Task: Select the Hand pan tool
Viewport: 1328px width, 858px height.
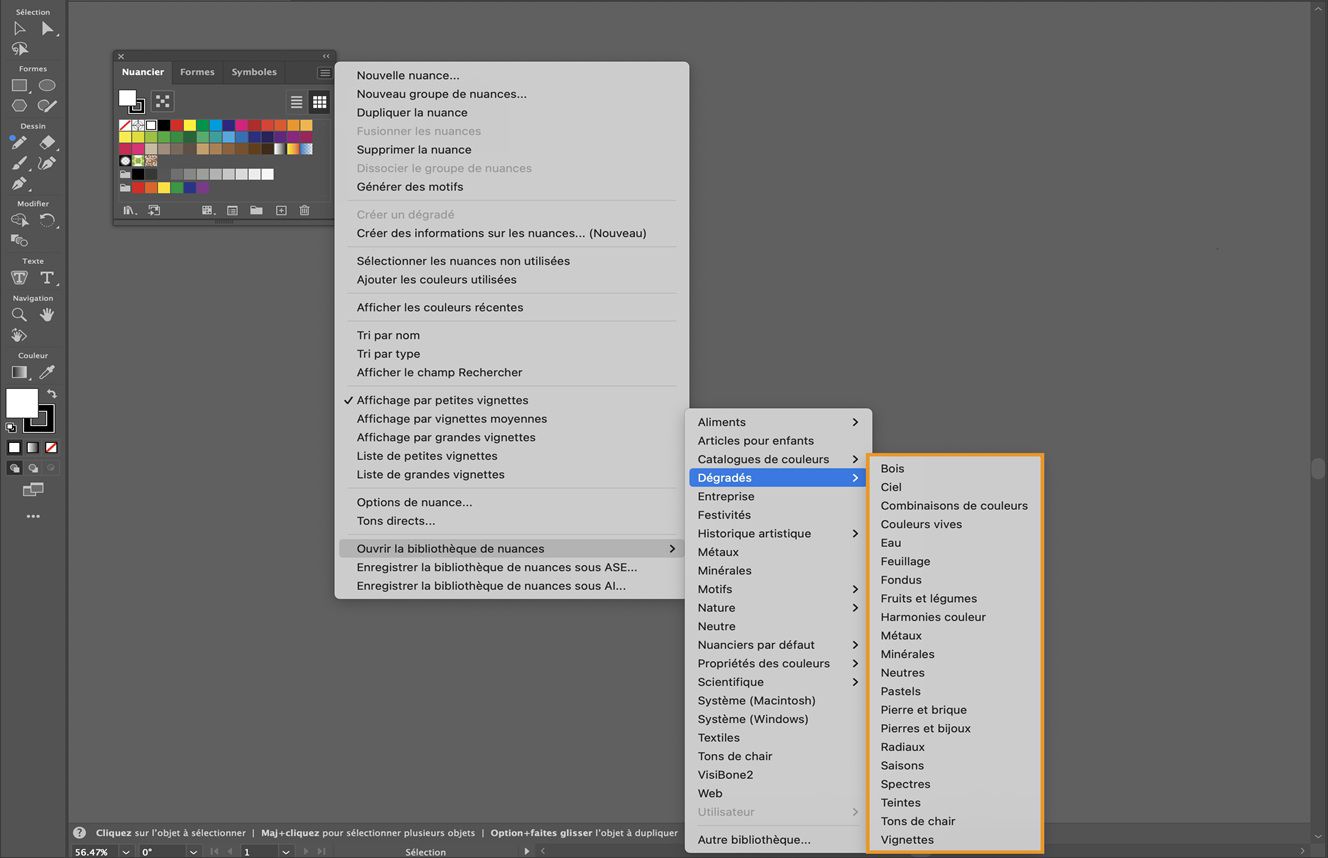Action: (x=47, y=314)
